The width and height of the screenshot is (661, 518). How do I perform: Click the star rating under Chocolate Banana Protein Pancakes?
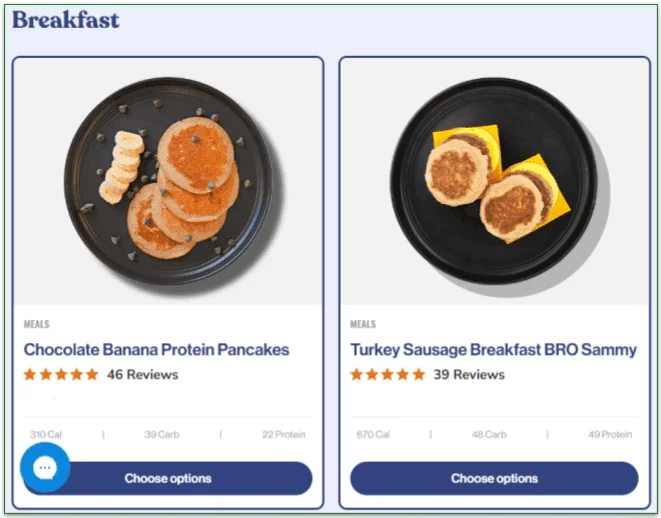point(61,375)
